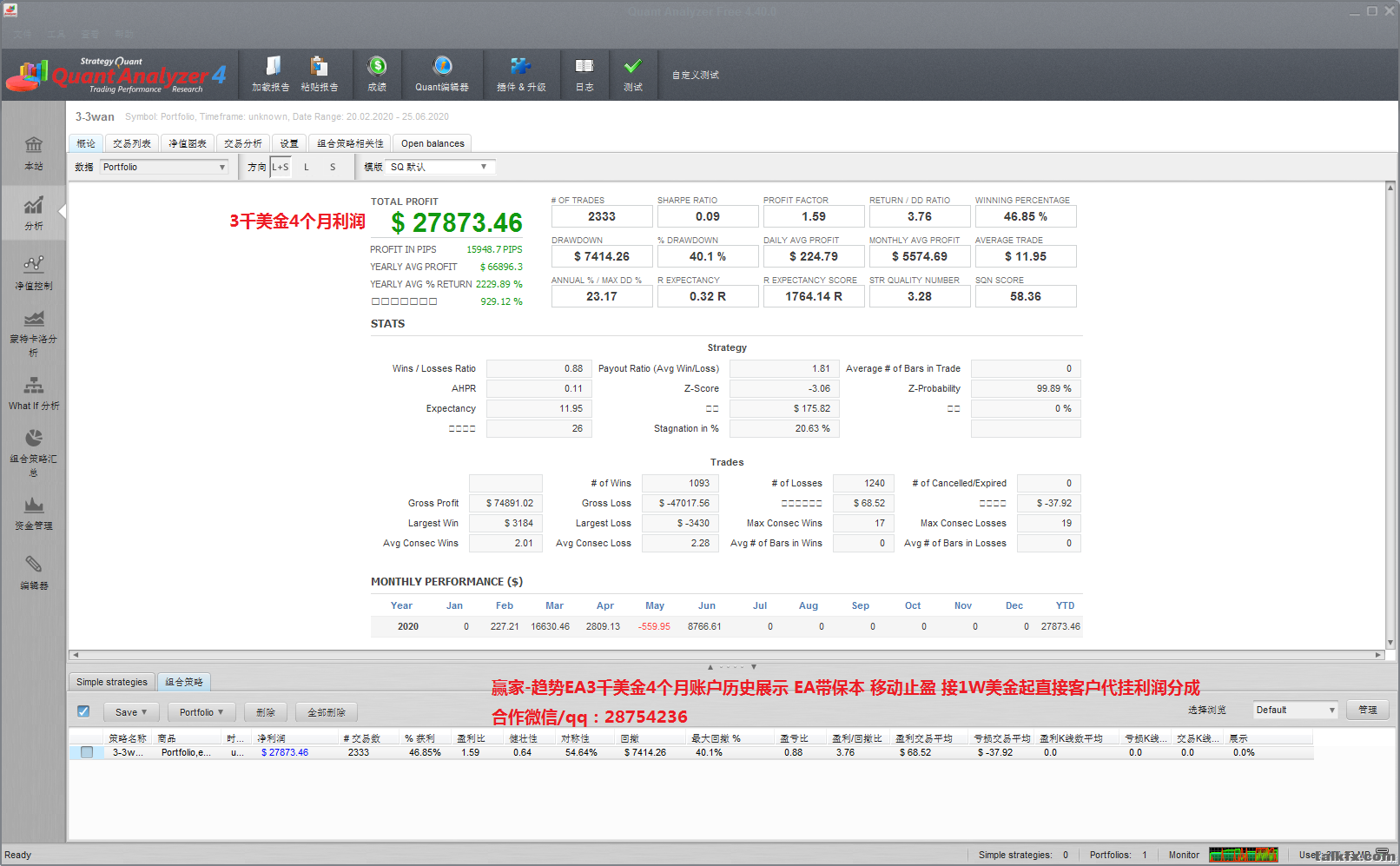The image size is (1400, 866).
Task: Click the 全部删除 delete all button
Action: click(327, 712)
